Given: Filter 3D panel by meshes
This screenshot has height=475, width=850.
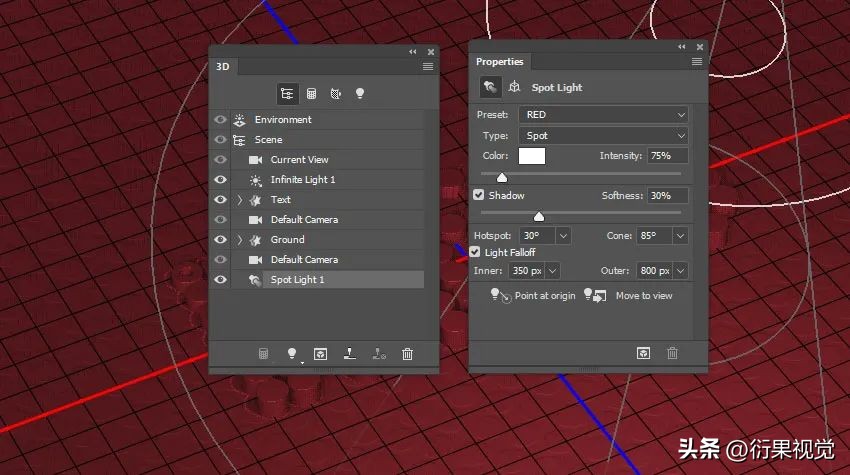Looking at the screenshot, I should click(x=312, y=93).
